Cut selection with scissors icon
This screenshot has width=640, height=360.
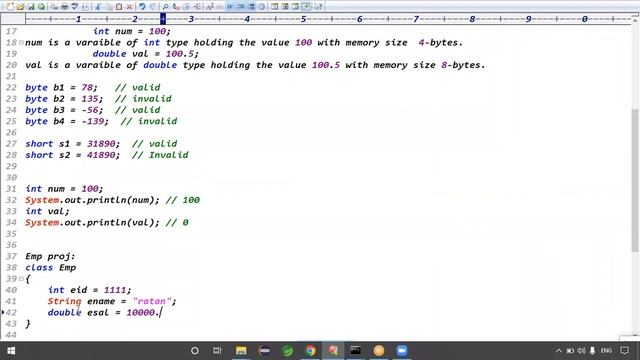click(97, 7)
